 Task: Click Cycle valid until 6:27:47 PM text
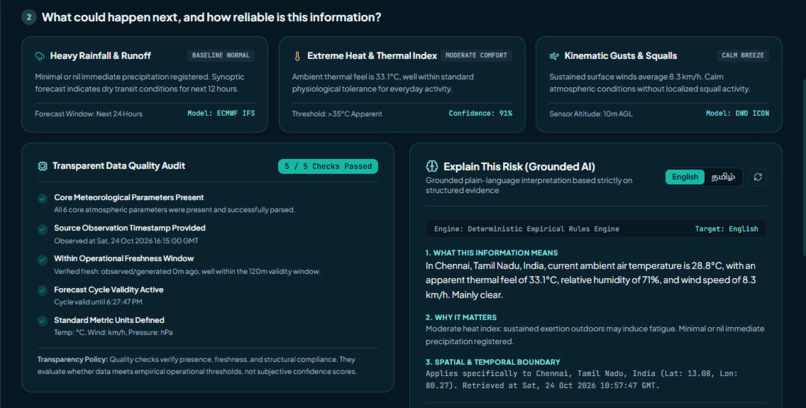(x=98, y=302)
